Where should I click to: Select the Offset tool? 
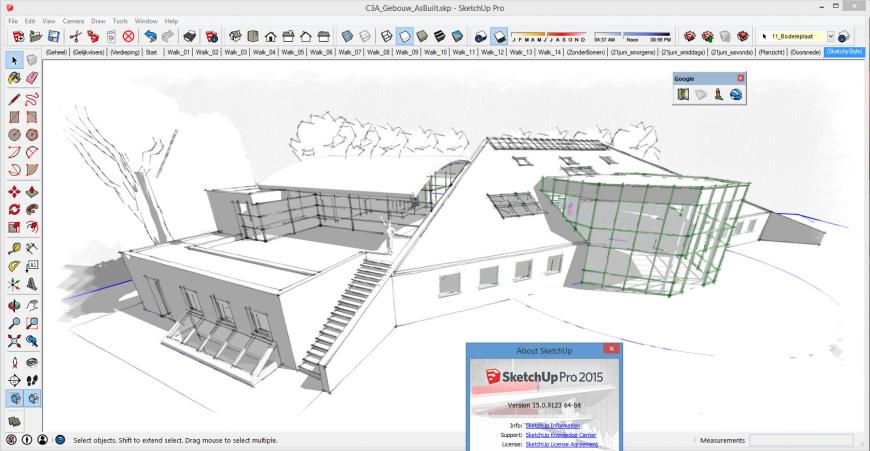32,227
